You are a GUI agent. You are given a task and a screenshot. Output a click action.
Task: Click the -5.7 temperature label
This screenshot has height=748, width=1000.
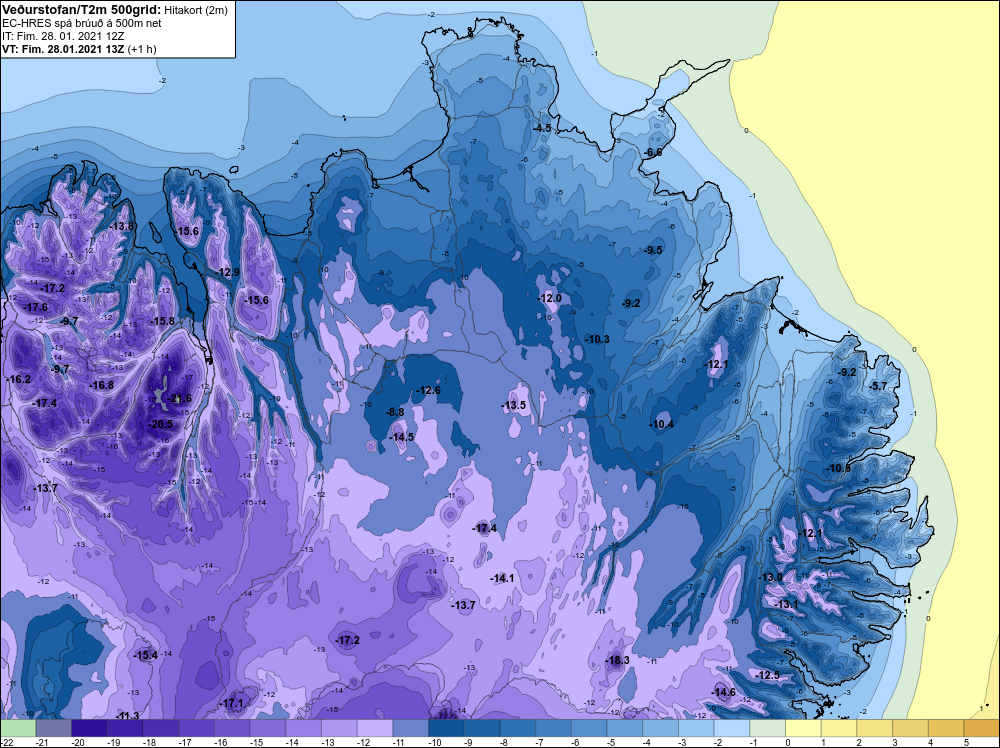(x=878, y=386)
